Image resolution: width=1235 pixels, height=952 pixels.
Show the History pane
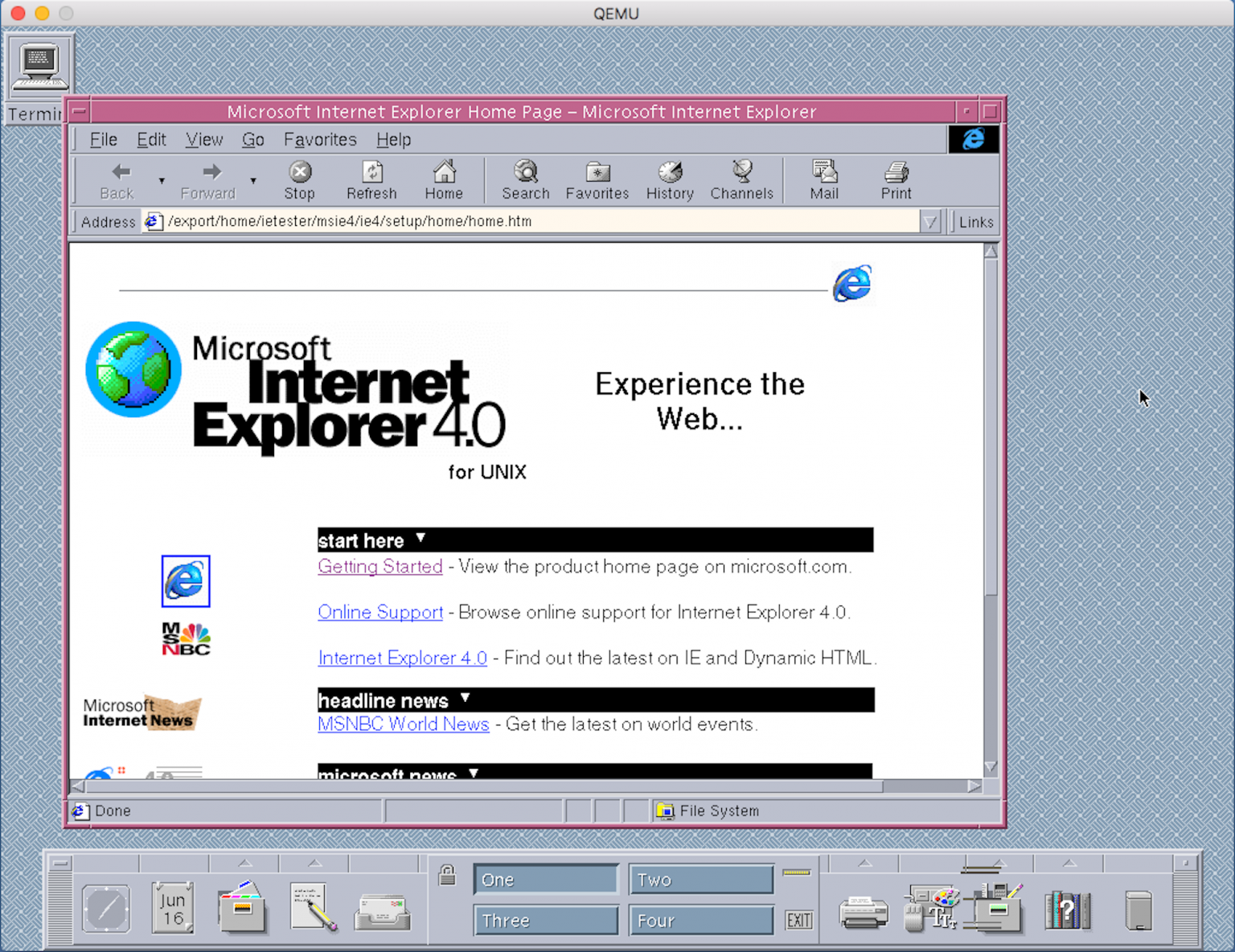pos(670,181)
